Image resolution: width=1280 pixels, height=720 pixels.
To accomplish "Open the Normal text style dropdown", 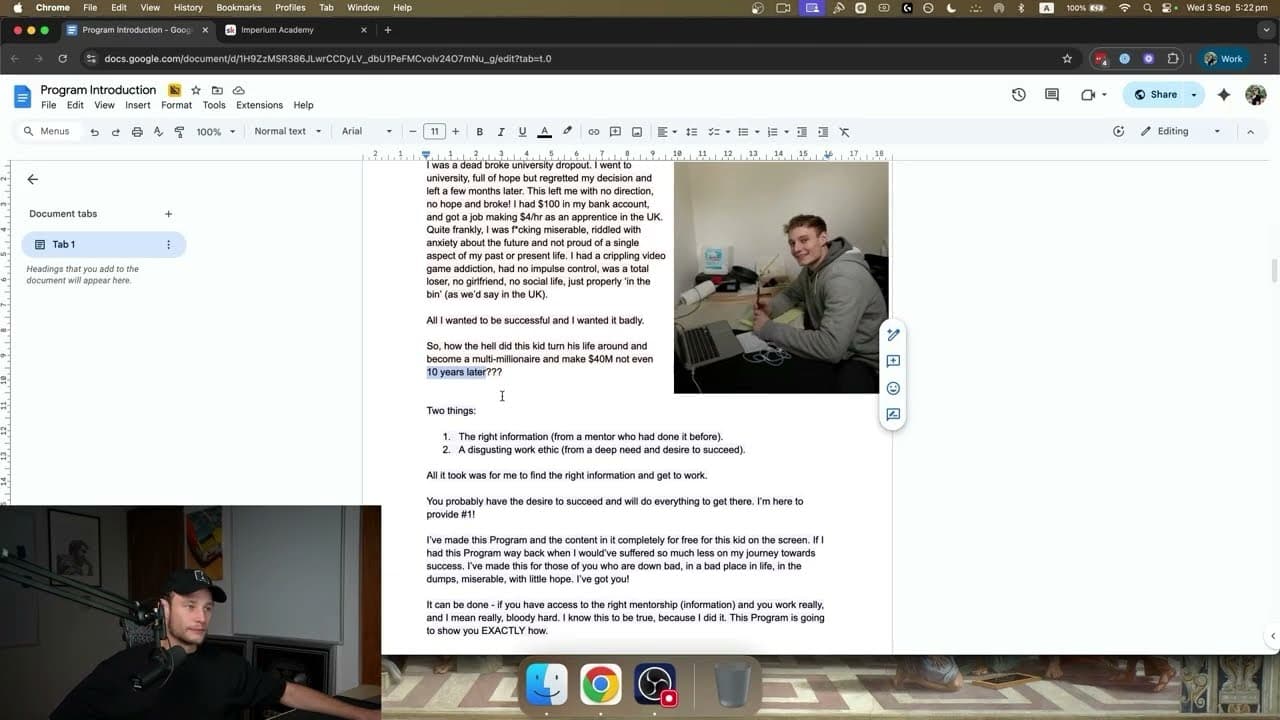I will [288, 132].
